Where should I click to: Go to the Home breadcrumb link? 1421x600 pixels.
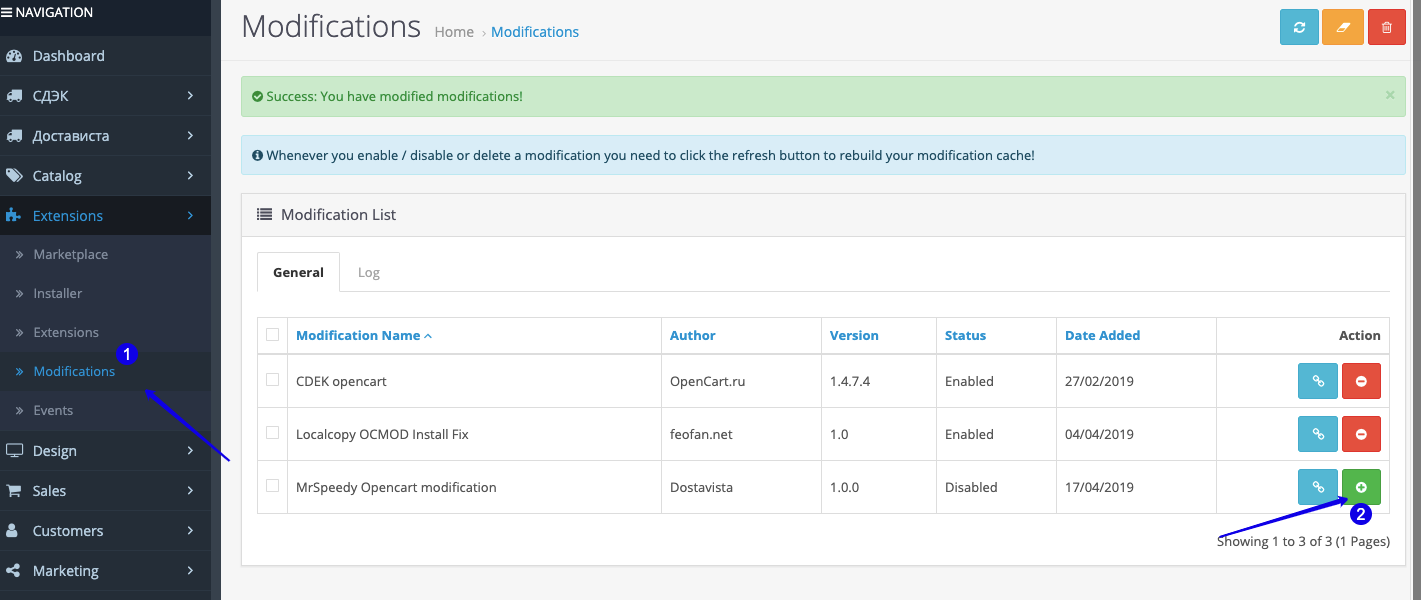click(454, 32)
